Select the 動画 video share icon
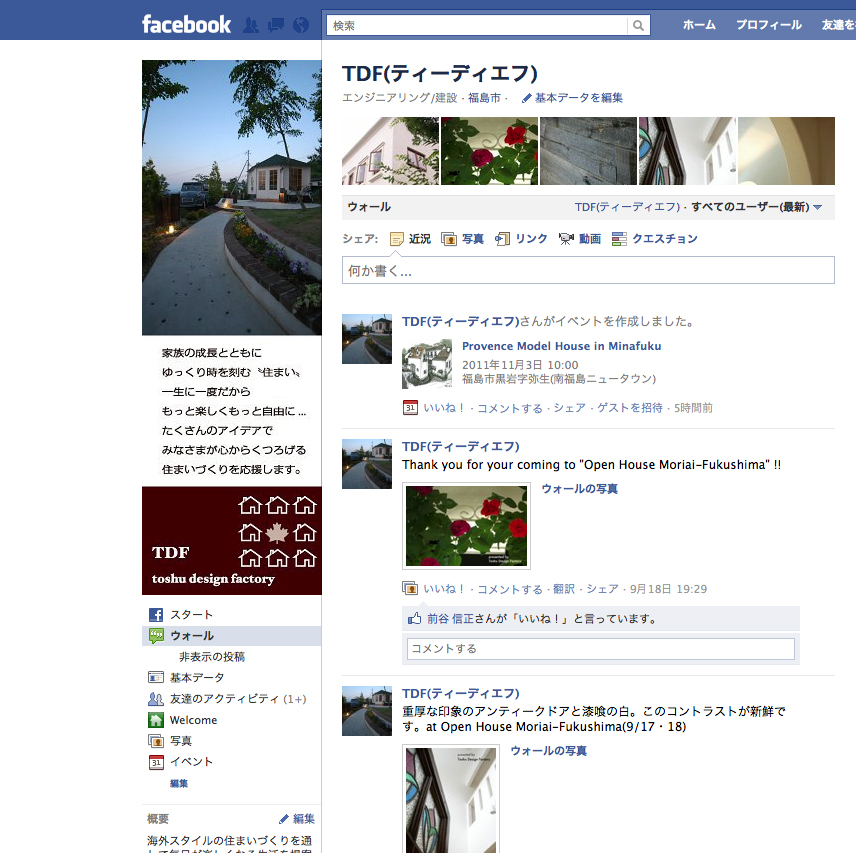Screen dimensions: 856x853 pyautogui.click(x=566, y=239)
